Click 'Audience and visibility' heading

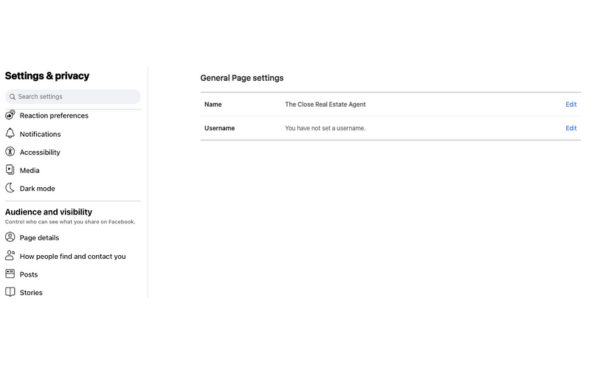[x=49, y=212]
